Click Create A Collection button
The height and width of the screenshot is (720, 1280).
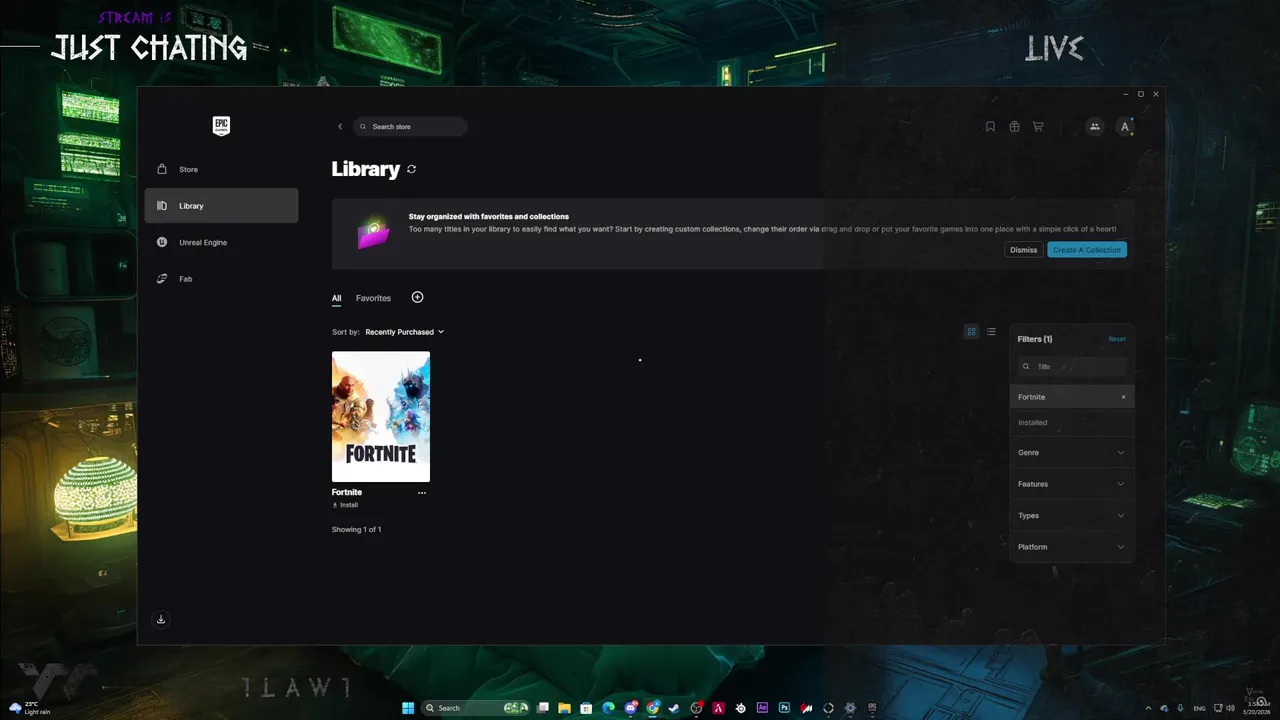pos(1087,250)
